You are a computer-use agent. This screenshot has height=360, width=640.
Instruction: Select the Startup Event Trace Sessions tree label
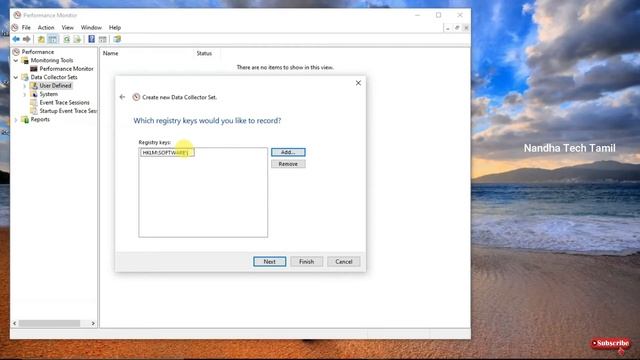tap(68, 111)
